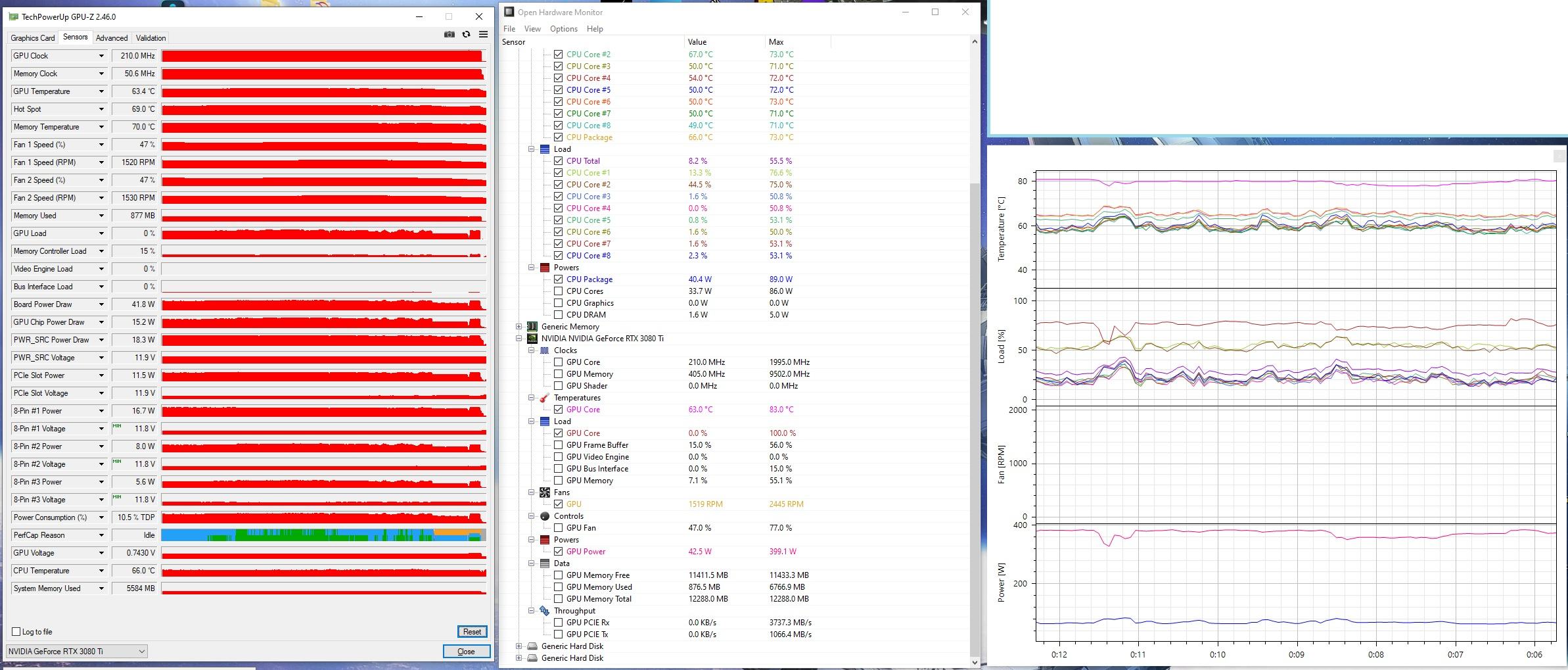Image resolution: width=1568 pixels, height=670 pixels.
Task: Enable the GPU Frame Buffer checkbox
Action: pos(558,445)
